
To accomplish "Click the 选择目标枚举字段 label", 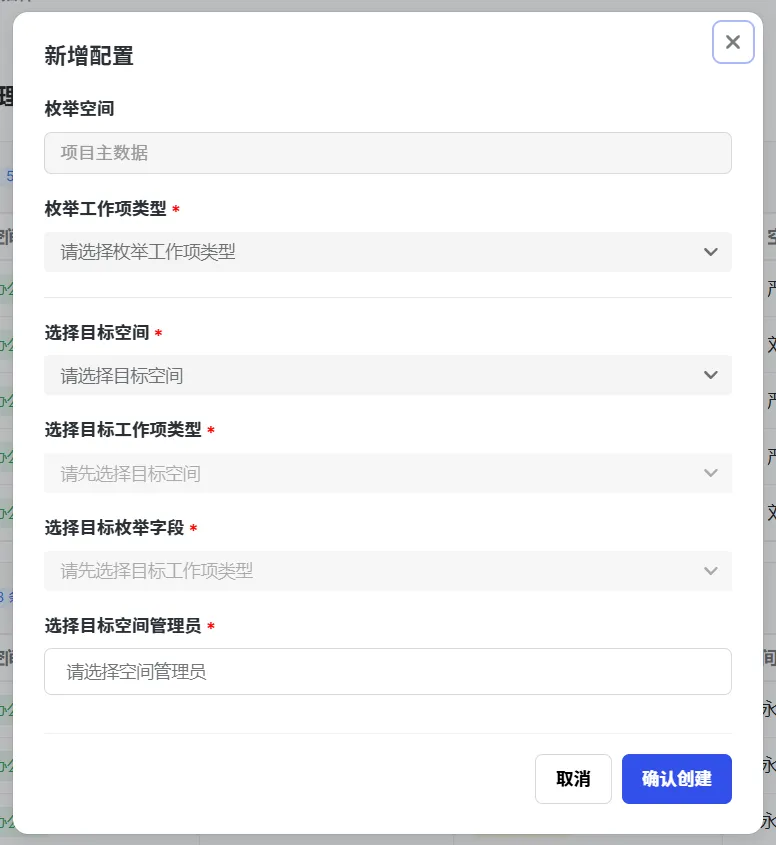I will point(114,528).
